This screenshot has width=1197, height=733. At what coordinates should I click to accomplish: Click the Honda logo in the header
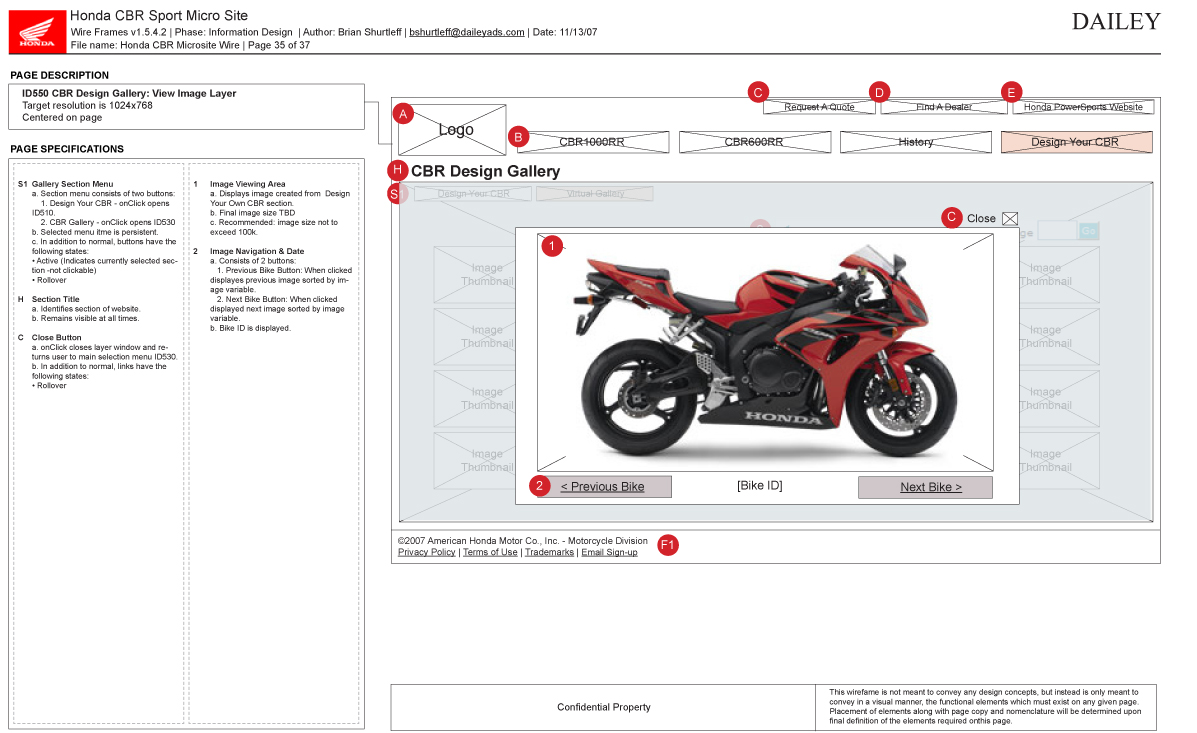coord(37,31)
